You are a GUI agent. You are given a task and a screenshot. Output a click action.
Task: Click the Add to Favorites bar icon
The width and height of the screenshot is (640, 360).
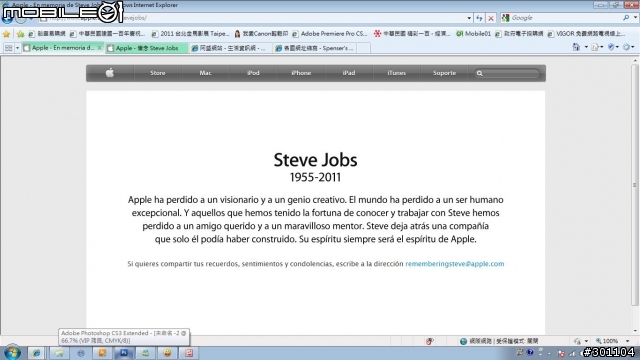click(20, 34)
